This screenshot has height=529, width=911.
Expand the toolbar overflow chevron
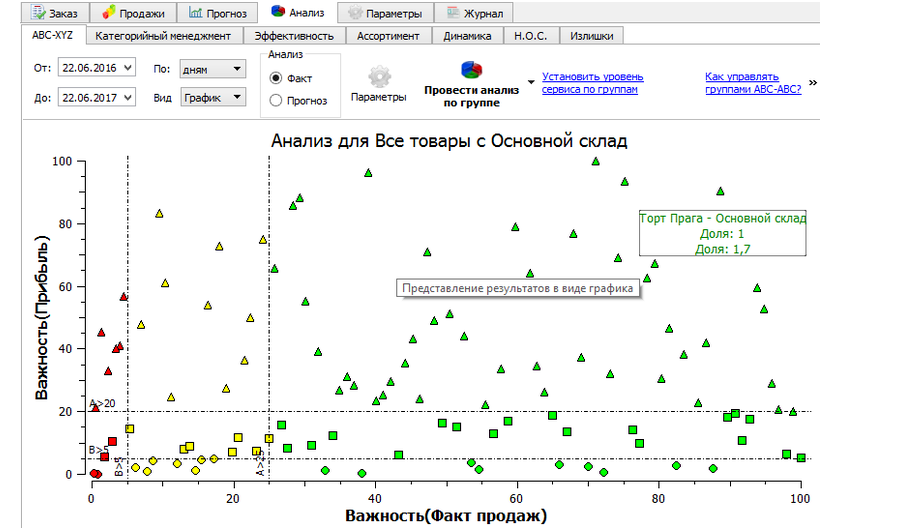pos(813,82)
